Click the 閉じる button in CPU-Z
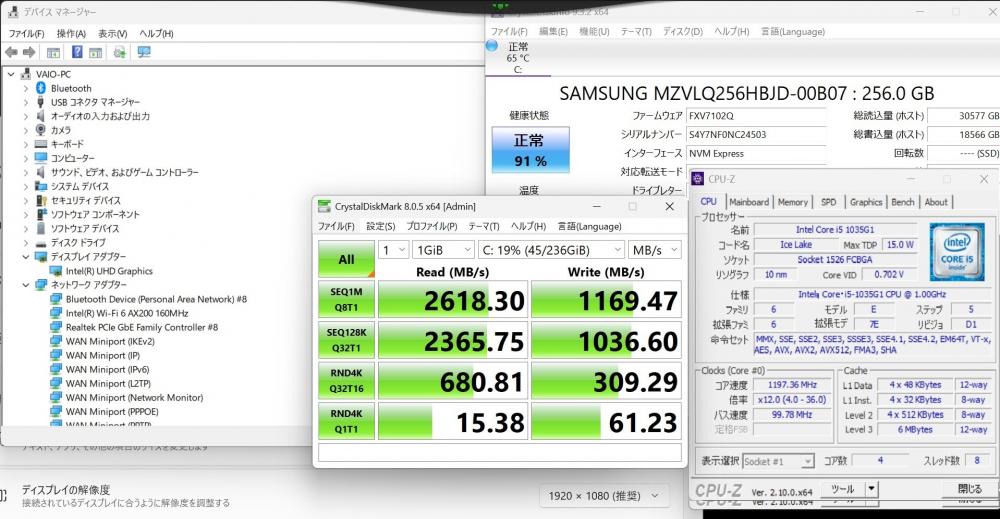The height and width of the screenshot is (519, 1000). pos(969,489)
